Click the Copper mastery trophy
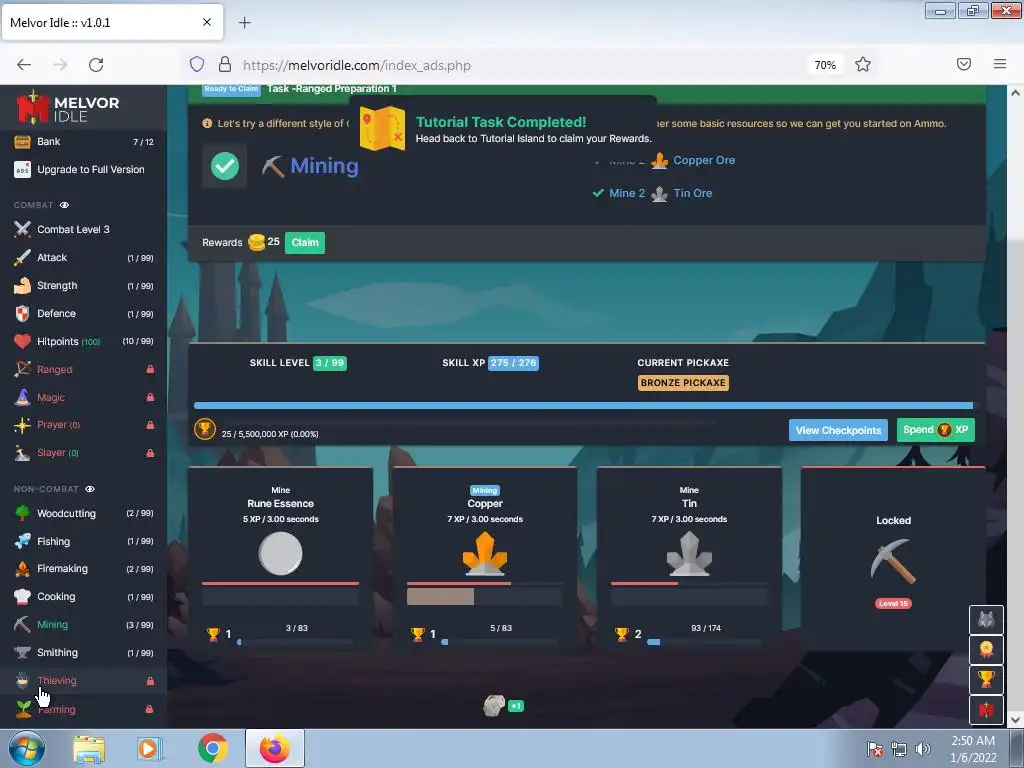The image size is (1024, 768). (417, 634)
